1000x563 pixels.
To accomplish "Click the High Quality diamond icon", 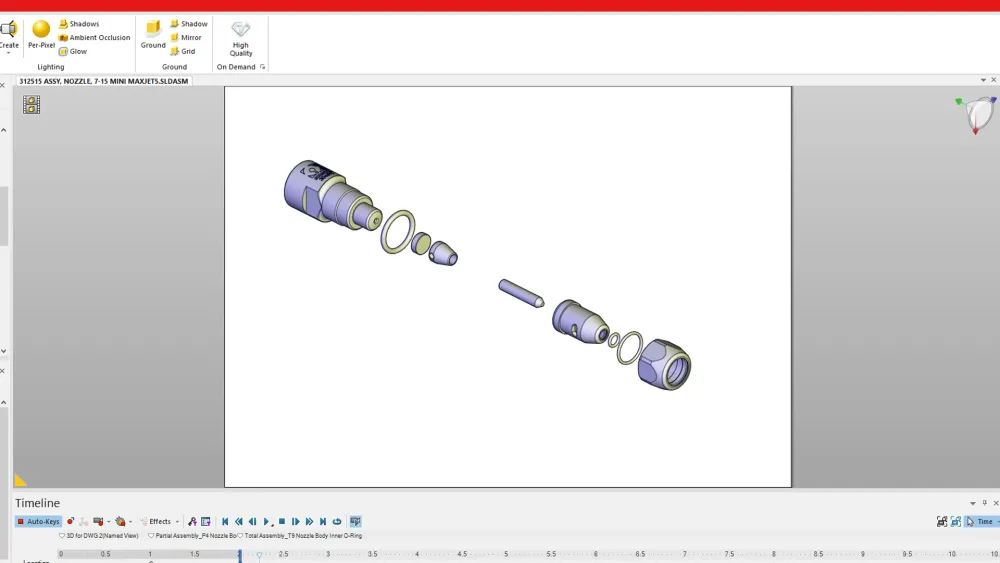I will (x=240, y=29).
